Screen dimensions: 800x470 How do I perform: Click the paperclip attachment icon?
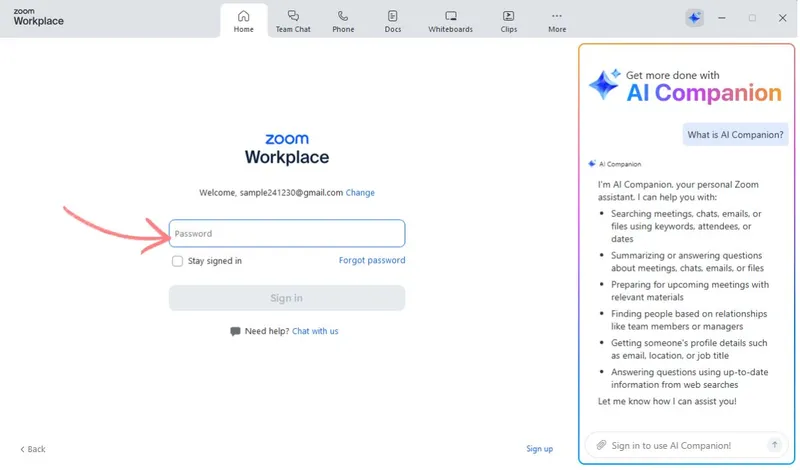601,445
